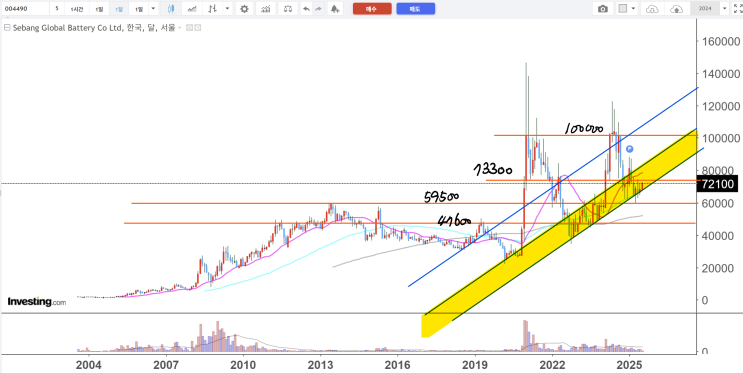Image resolution: width=743 pixels, height=373 pixels.
Task: Select the 1시간 interval
Action: click(x=77, y=9)
